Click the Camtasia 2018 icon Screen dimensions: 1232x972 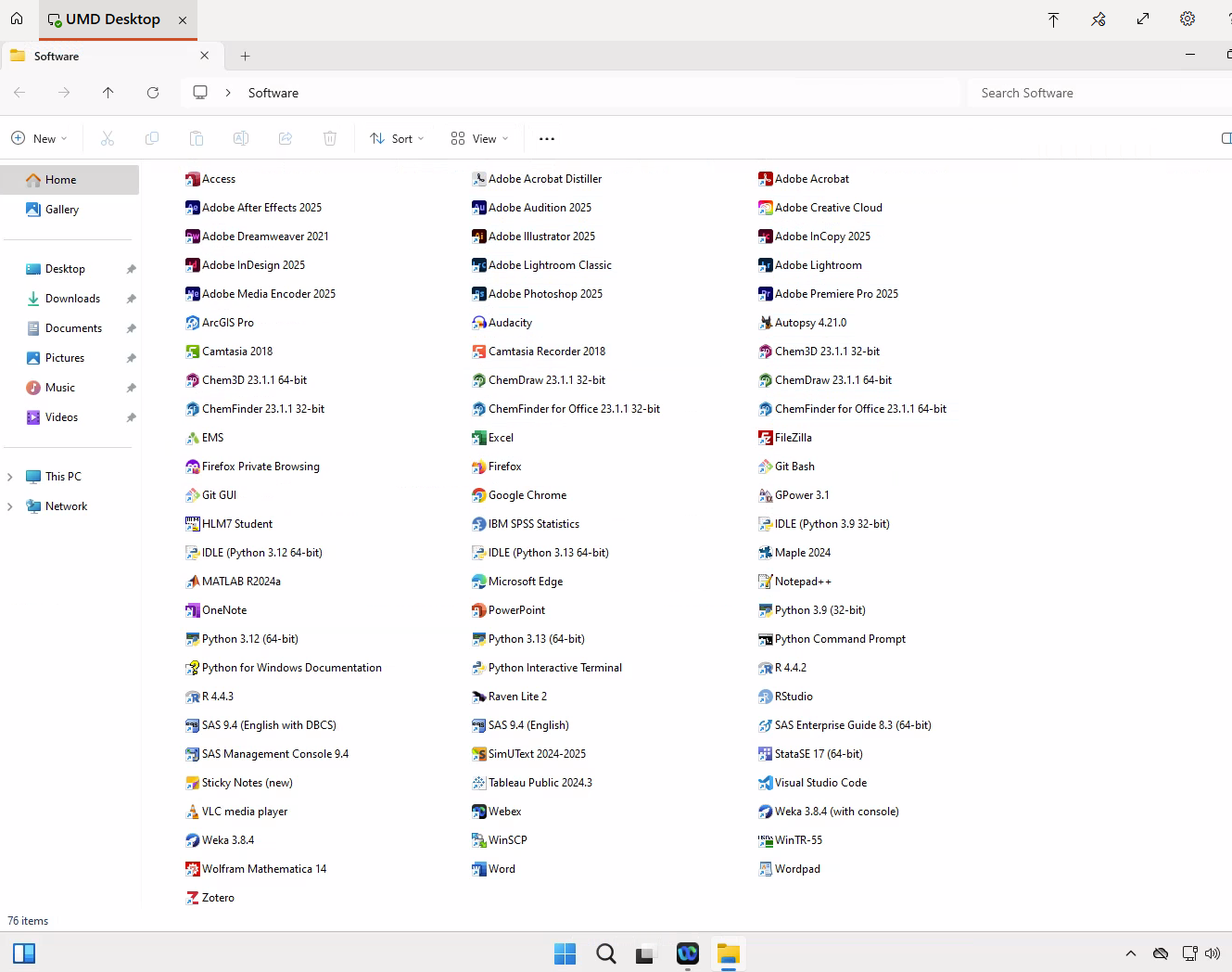229,352
